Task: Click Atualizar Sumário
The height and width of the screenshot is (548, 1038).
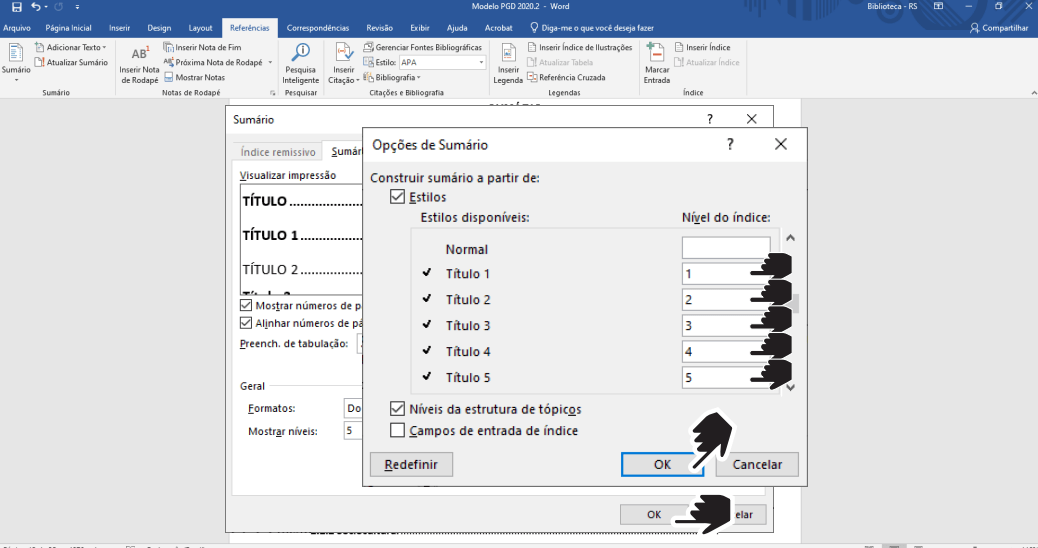Action: [71, 62]
